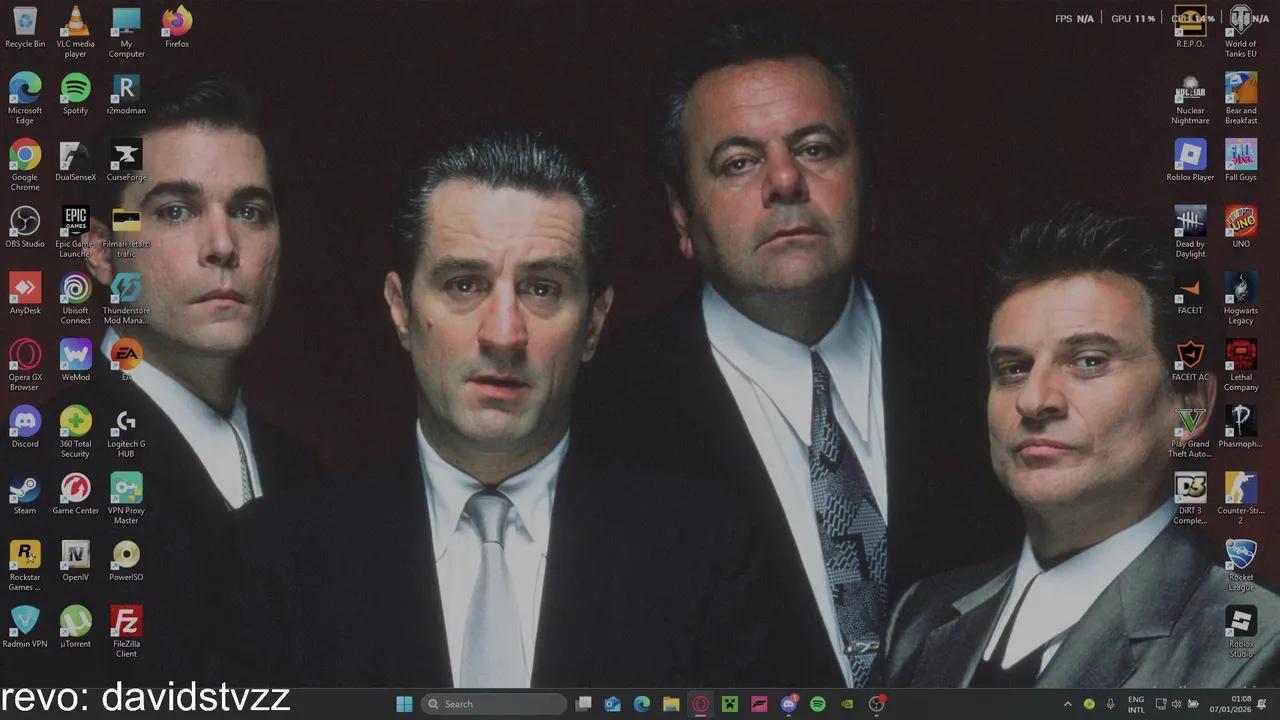Open the r2modman desktop shortcut
This screenshot has height=720, width=1280.
tap(126, 94)
